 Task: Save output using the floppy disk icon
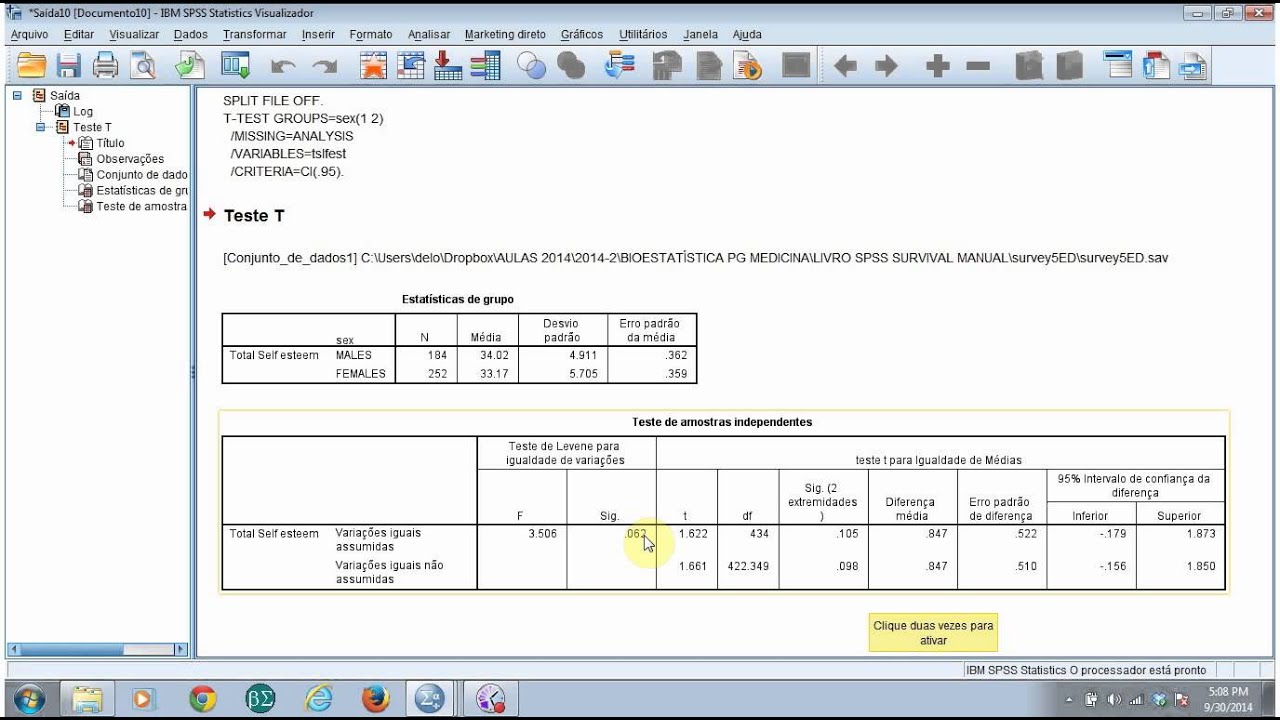pyautogui.click(x=69, y=66)
